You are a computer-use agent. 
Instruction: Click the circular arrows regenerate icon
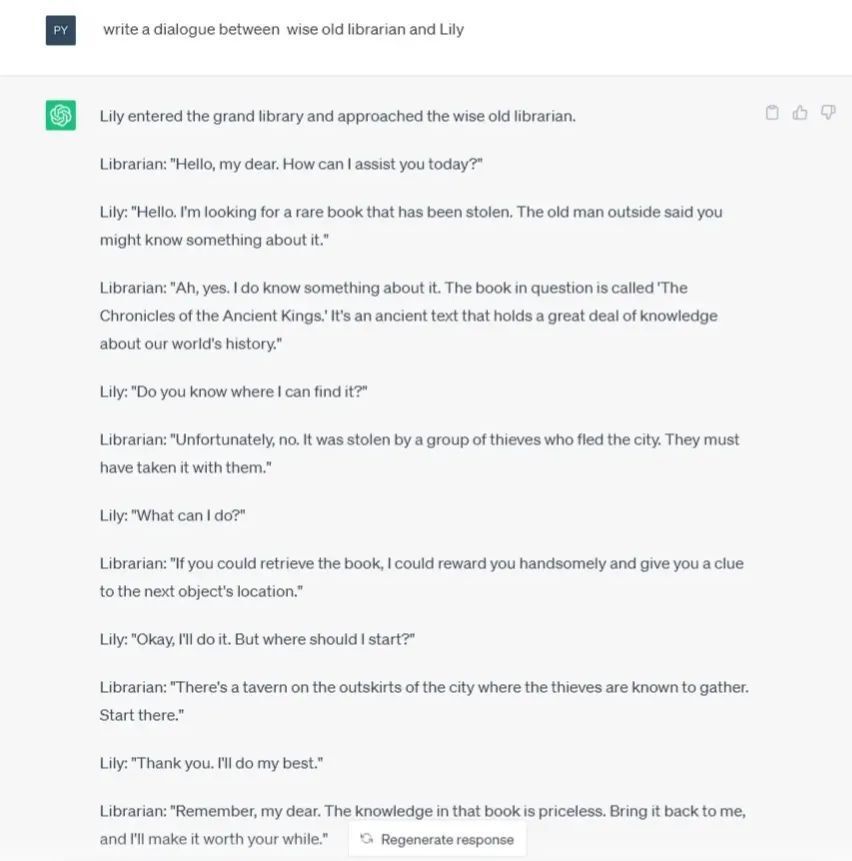367,839
